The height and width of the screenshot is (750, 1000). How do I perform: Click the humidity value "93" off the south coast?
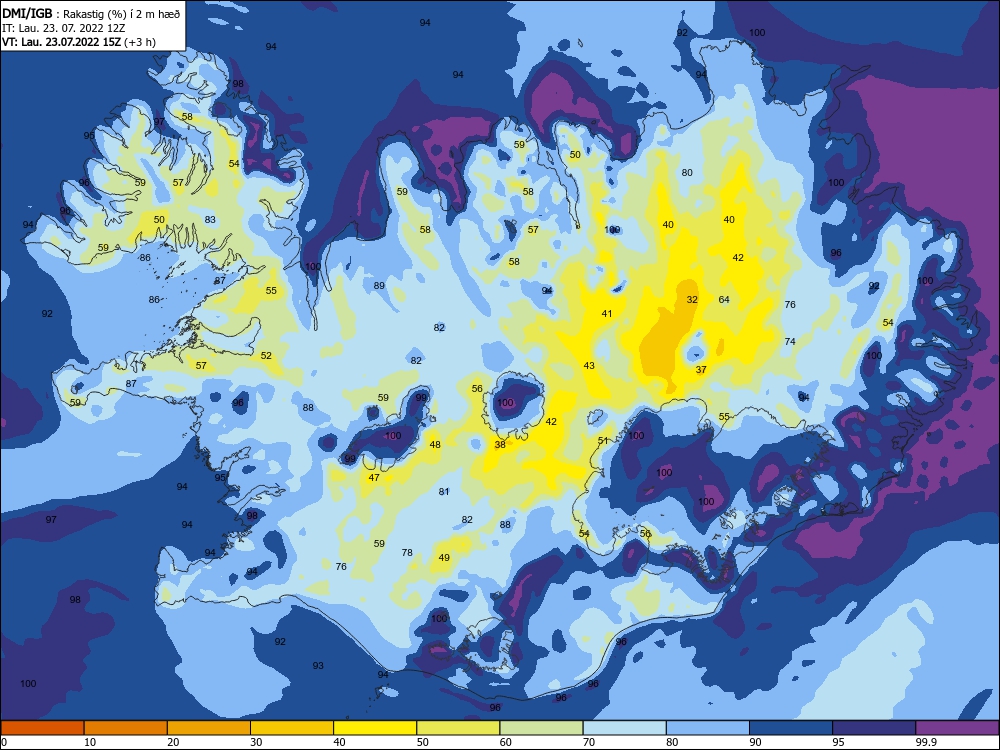(x=318, y=665)
